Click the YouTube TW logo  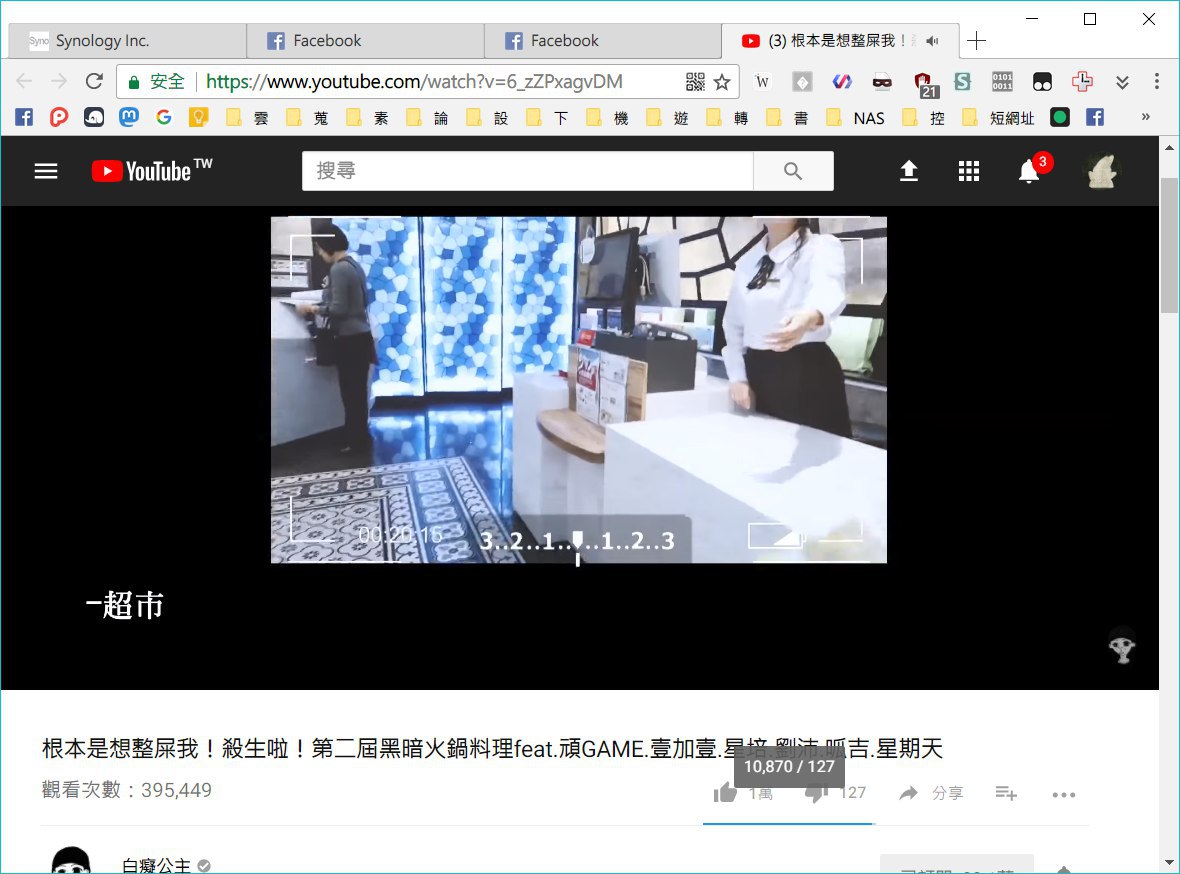[151, 171]
